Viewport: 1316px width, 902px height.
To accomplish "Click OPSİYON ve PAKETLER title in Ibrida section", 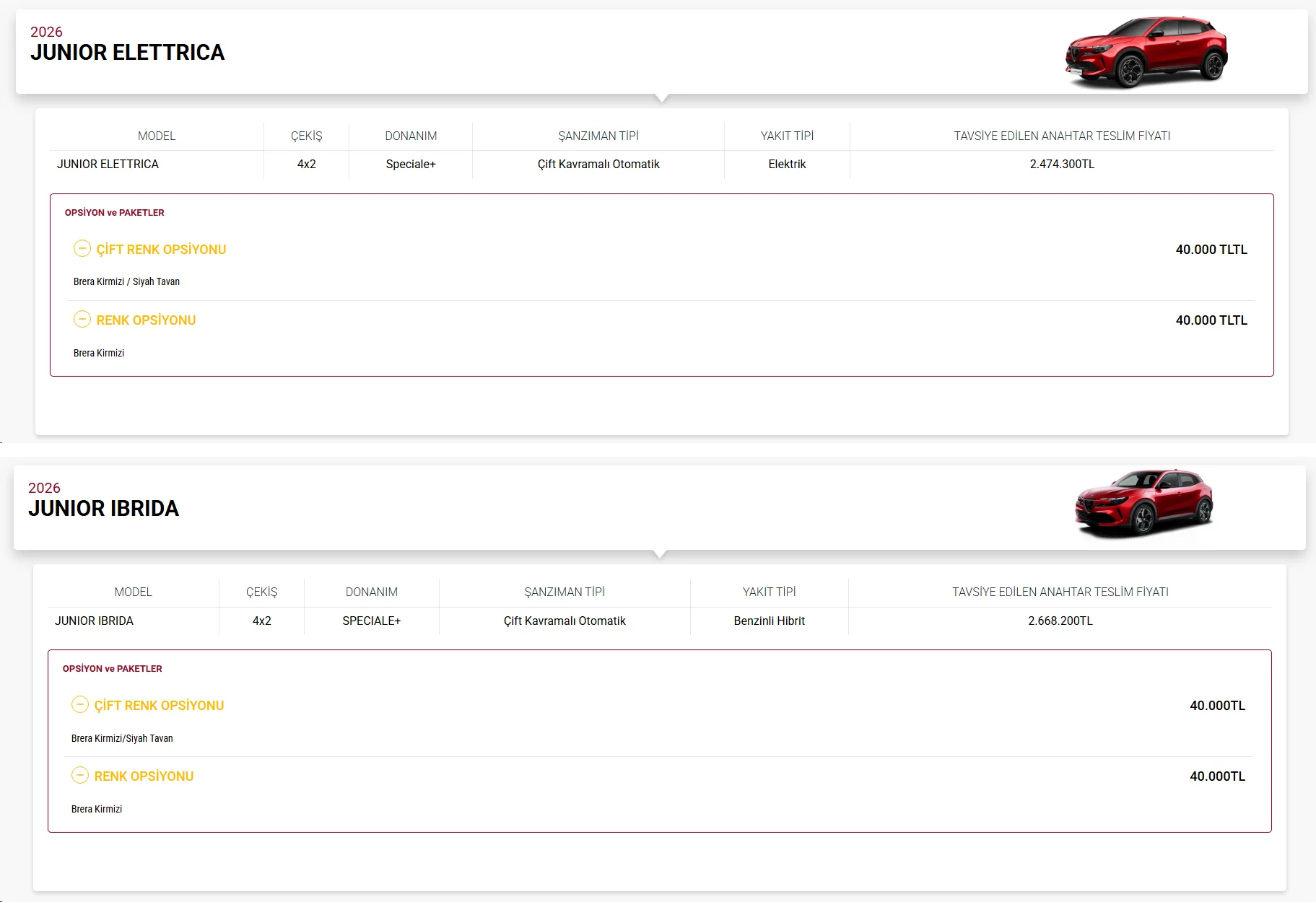I will coord(112,669).
